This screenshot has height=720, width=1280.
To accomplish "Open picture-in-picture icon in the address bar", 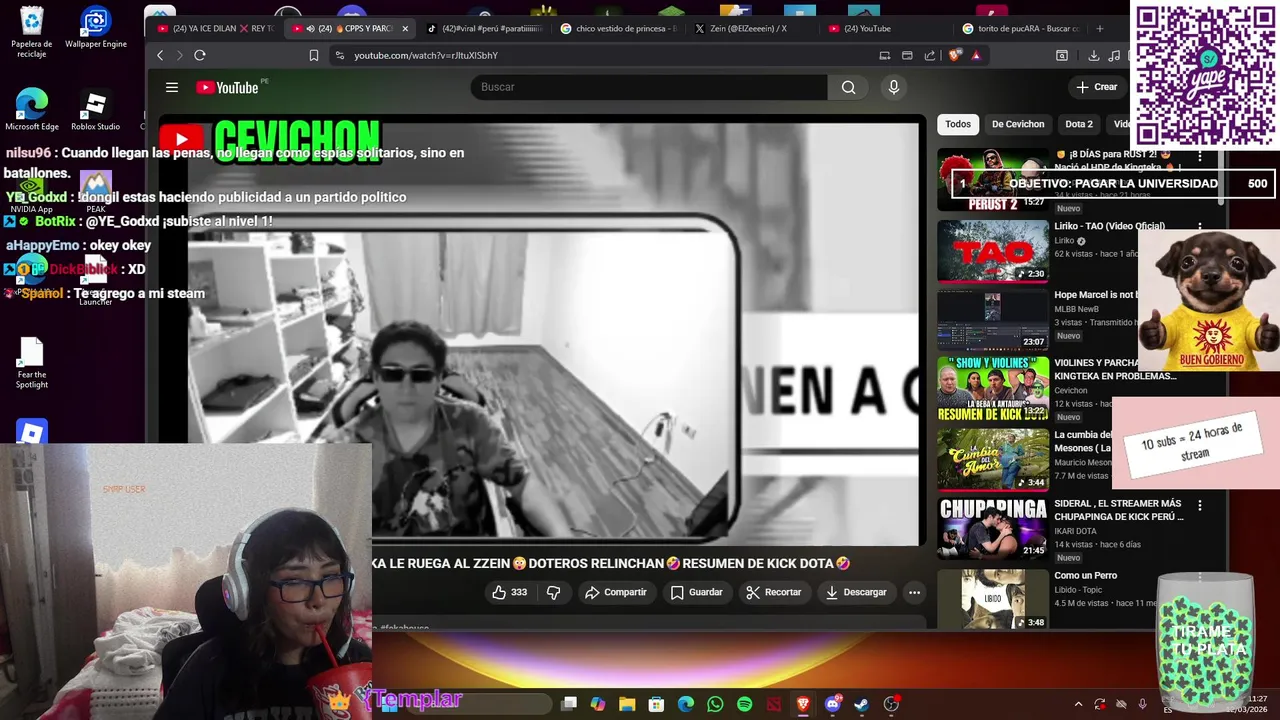I will (x=907, y=55).
